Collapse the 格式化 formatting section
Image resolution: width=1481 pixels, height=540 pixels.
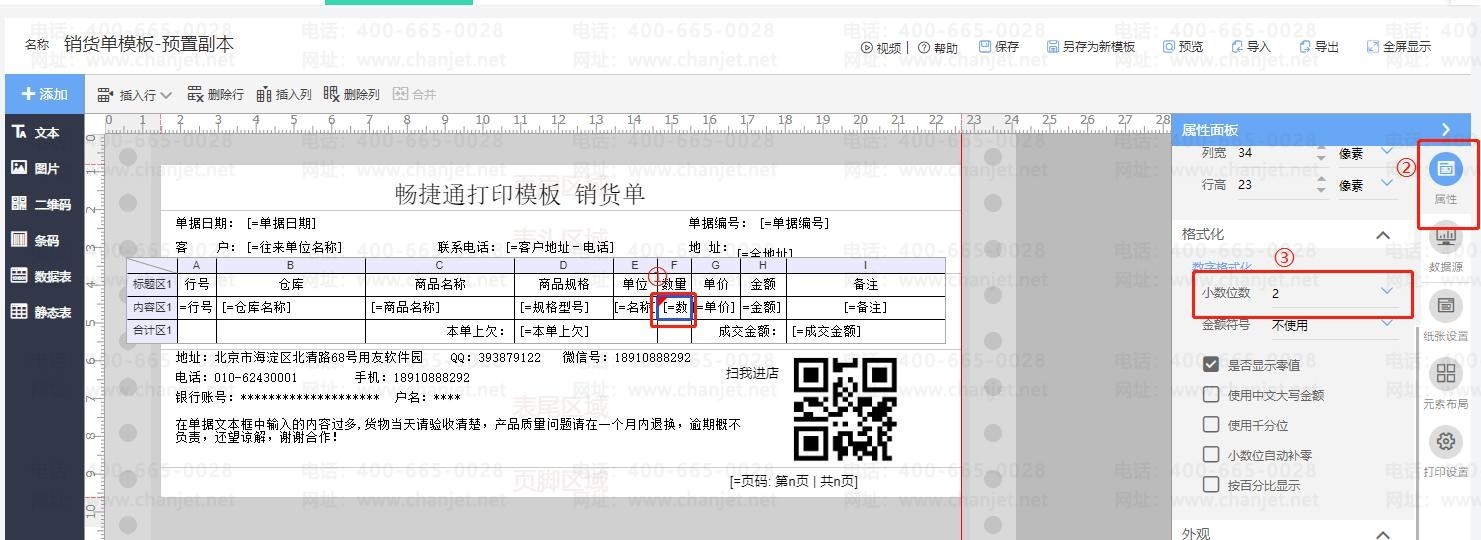pos(1383,235)
